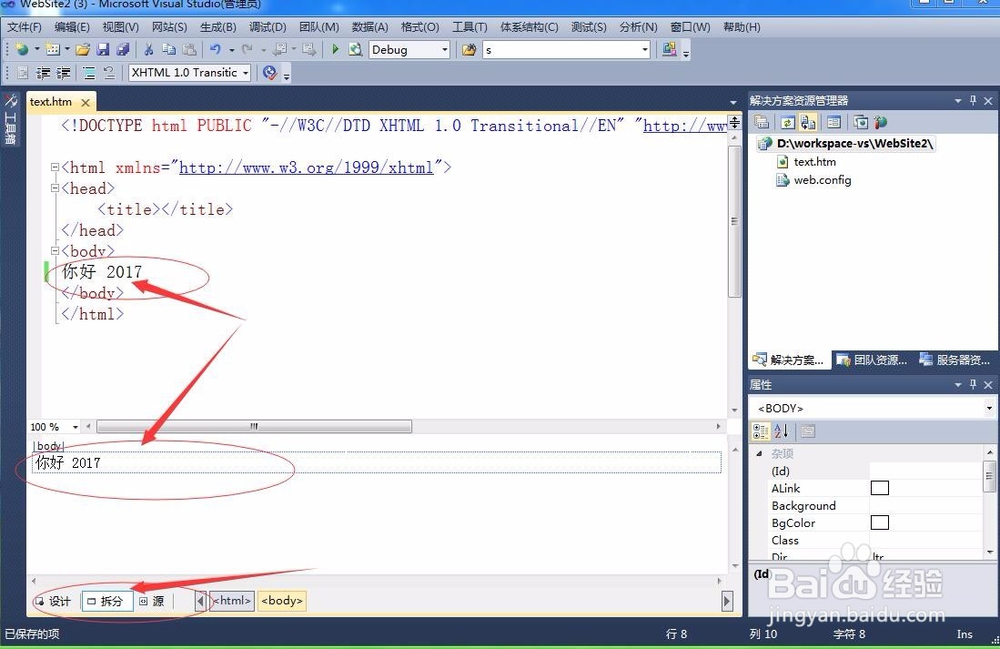Click the Increase Indent icon
The image size is (1000, 649).
tap(63, 73)
